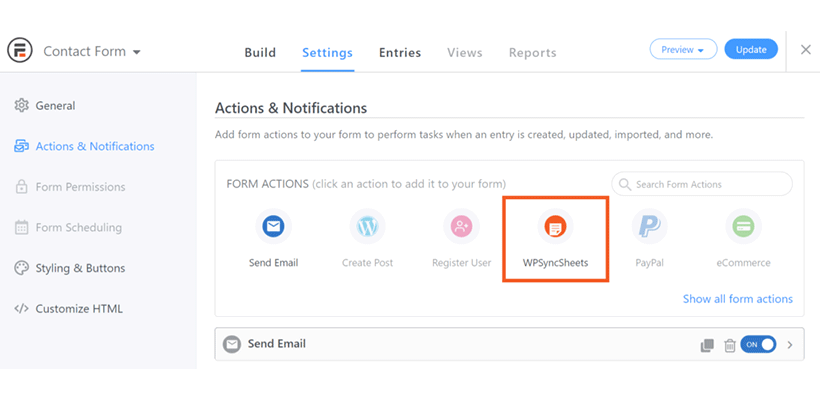
Task: Open the Entries tab
Action: click(x=400, y=53)
